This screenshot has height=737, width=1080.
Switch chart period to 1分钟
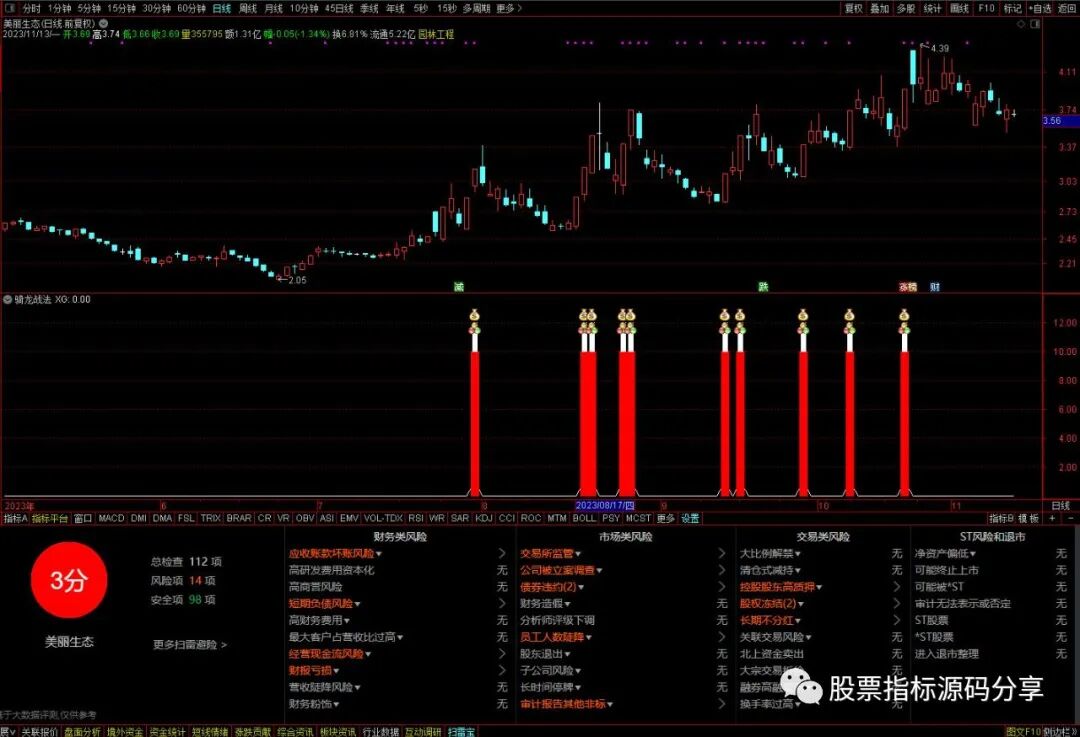pos(59,8)
